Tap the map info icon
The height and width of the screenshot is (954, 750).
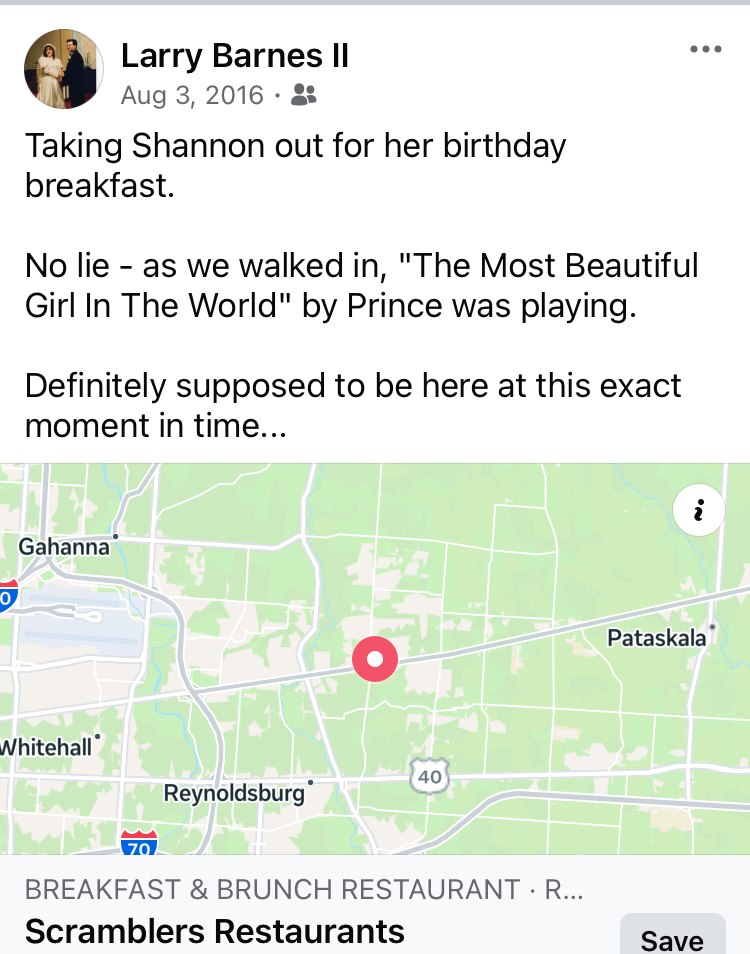699,511
